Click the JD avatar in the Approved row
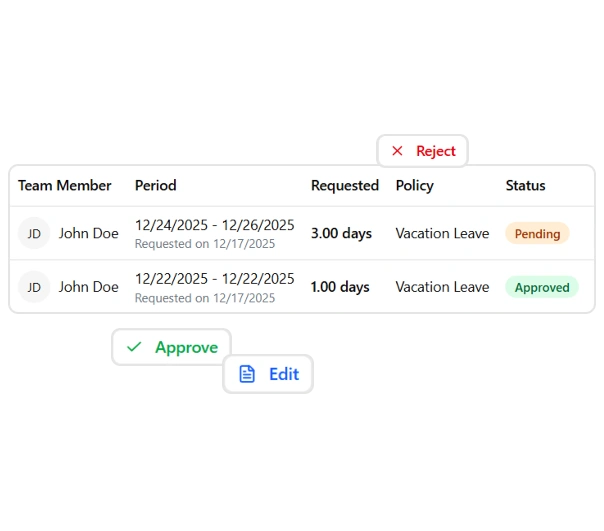604x531 pixels. [x=34, y=287]
